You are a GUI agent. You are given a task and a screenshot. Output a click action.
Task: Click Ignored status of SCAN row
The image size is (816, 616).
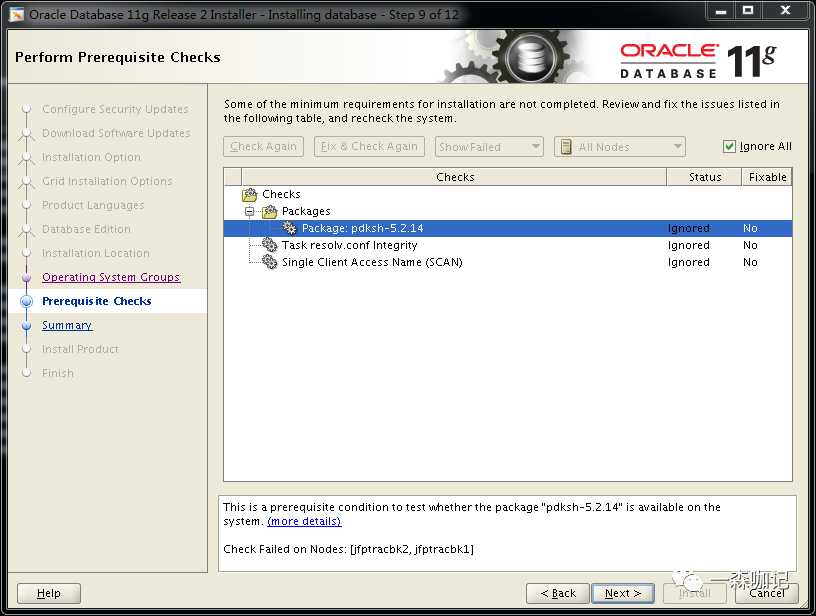[688, 262]
